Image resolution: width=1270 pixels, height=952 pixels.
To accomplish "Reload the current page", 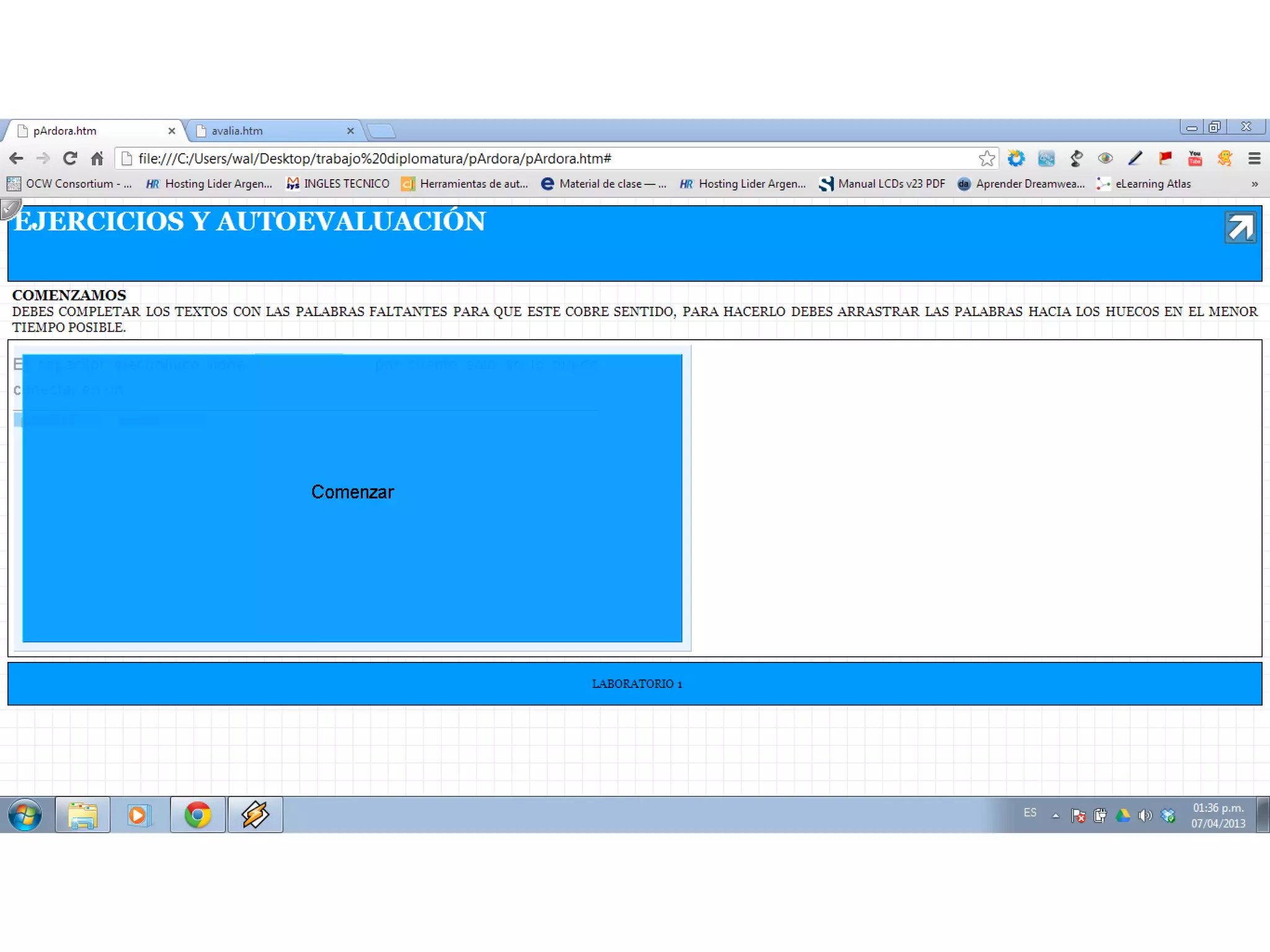I will coord(70,159).
